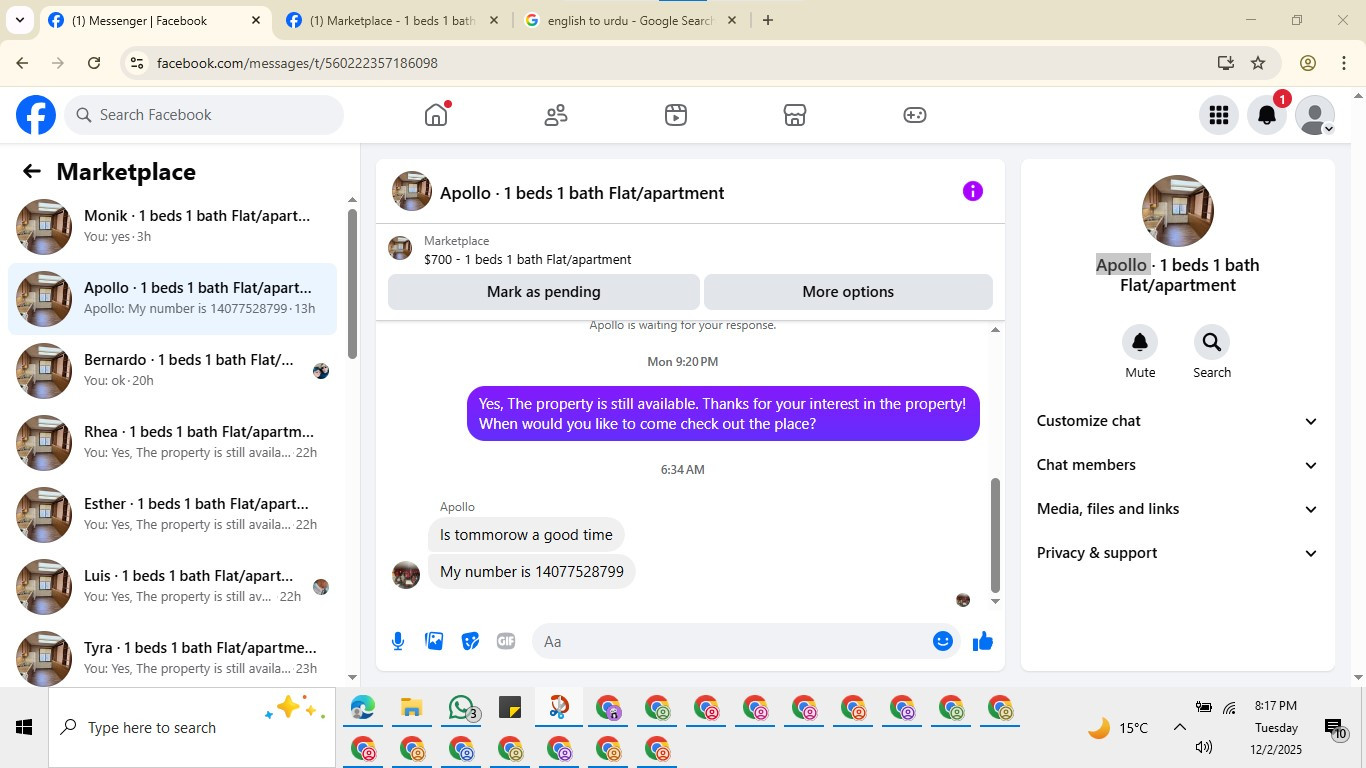The height and width of the screenshot is (768, 1366).
Task: Reload the page in the browser
Action: pos(94,63)
